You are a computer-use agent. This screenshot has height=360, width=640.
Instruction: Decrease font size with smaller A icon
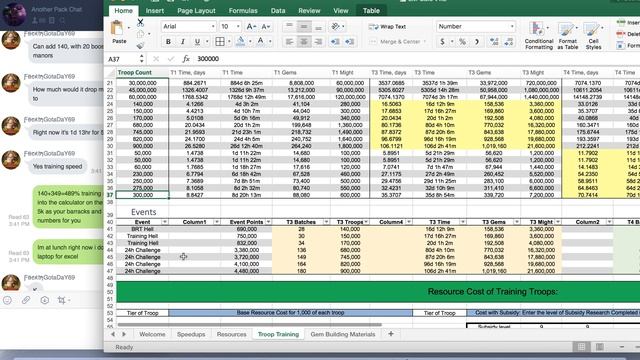tap(265, 27)
